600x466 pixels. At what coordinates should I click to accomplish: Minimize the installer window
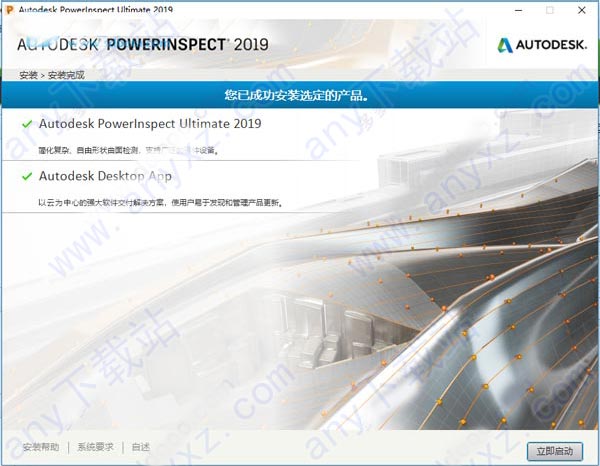pyautogui.click(x=518, y=10)
